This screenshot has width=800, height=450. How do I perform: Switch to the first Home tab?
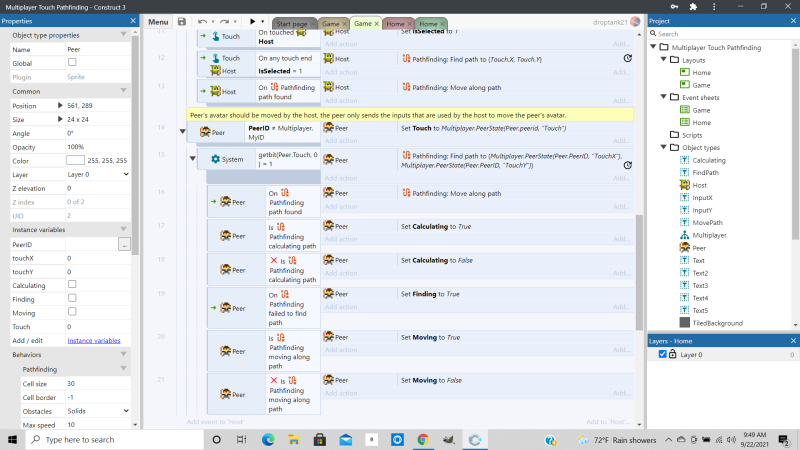coord(395,24)
